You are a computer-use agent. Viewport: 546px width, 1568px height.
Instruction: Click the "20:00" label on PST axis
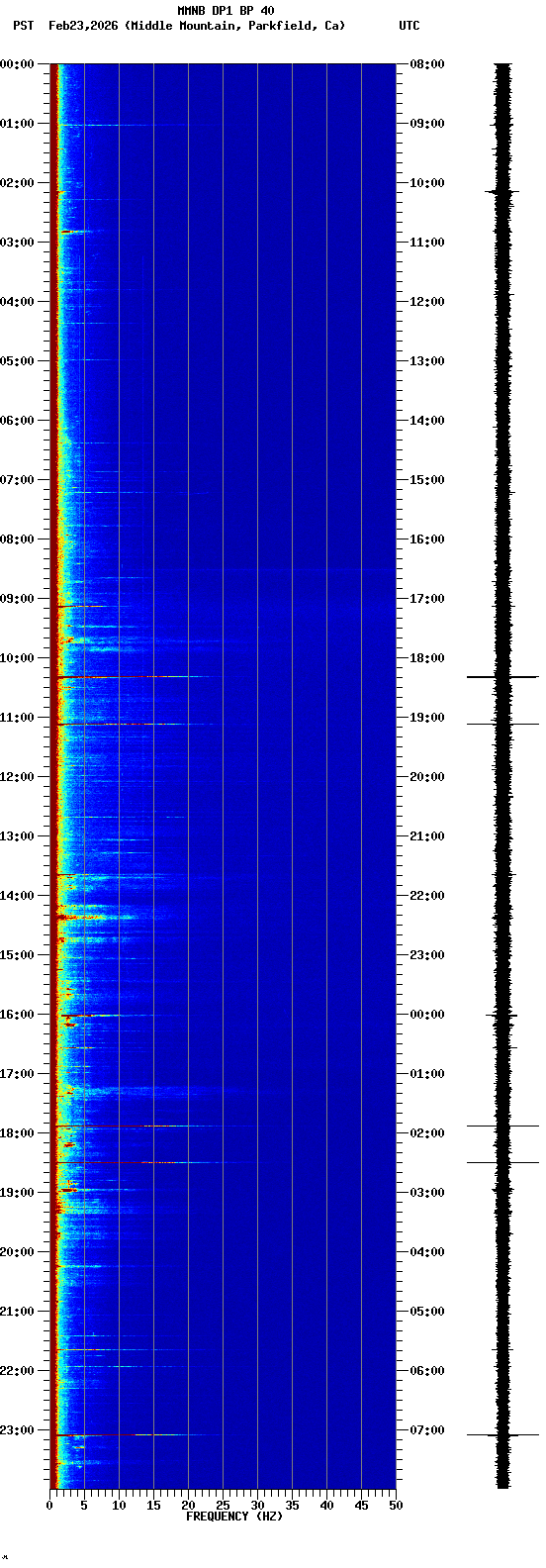click(18, 1252)
